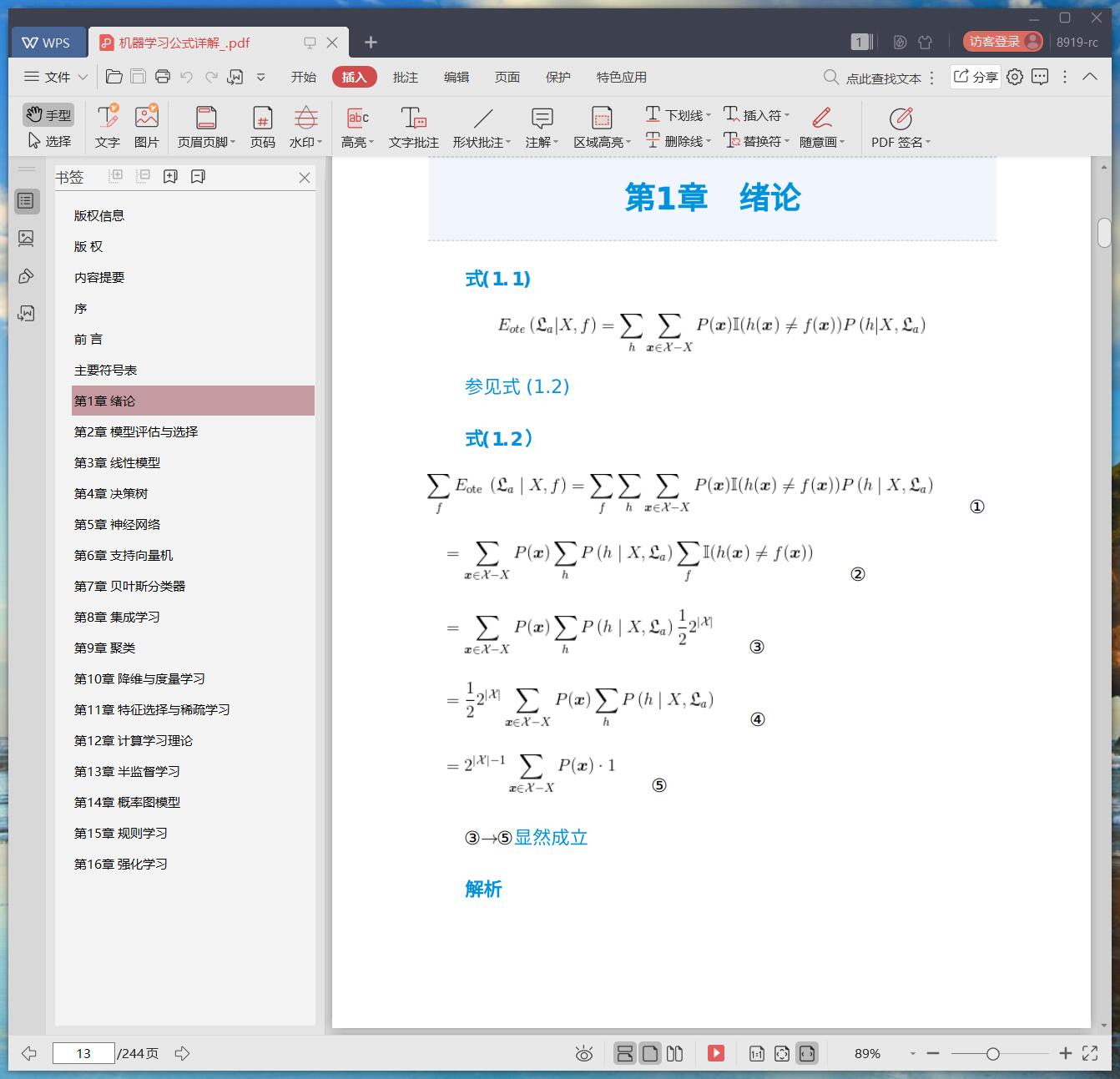The image size is (1120, 1079).
Task: Toggle single page view mode
Action: pyautogui.click(x=650, y=1053)
